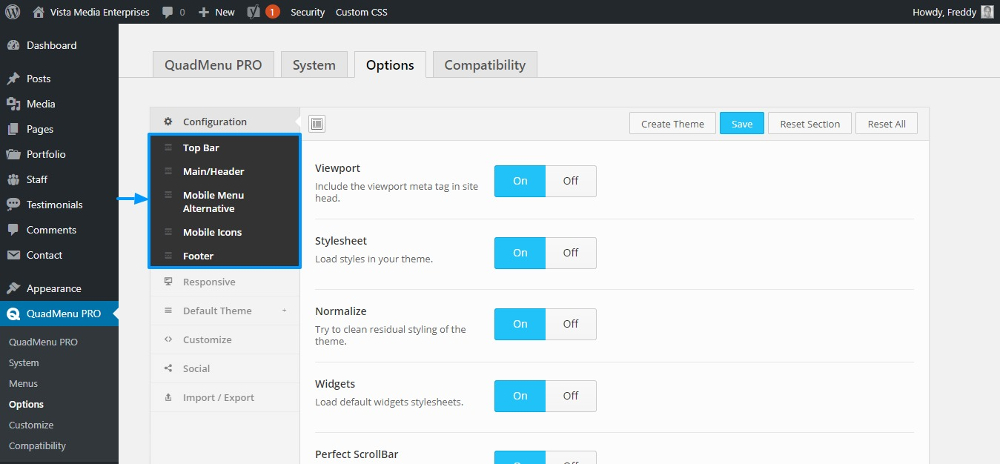Click the Staff group icon
This screenshot has width=1000, height=464.
coord(13,180)
